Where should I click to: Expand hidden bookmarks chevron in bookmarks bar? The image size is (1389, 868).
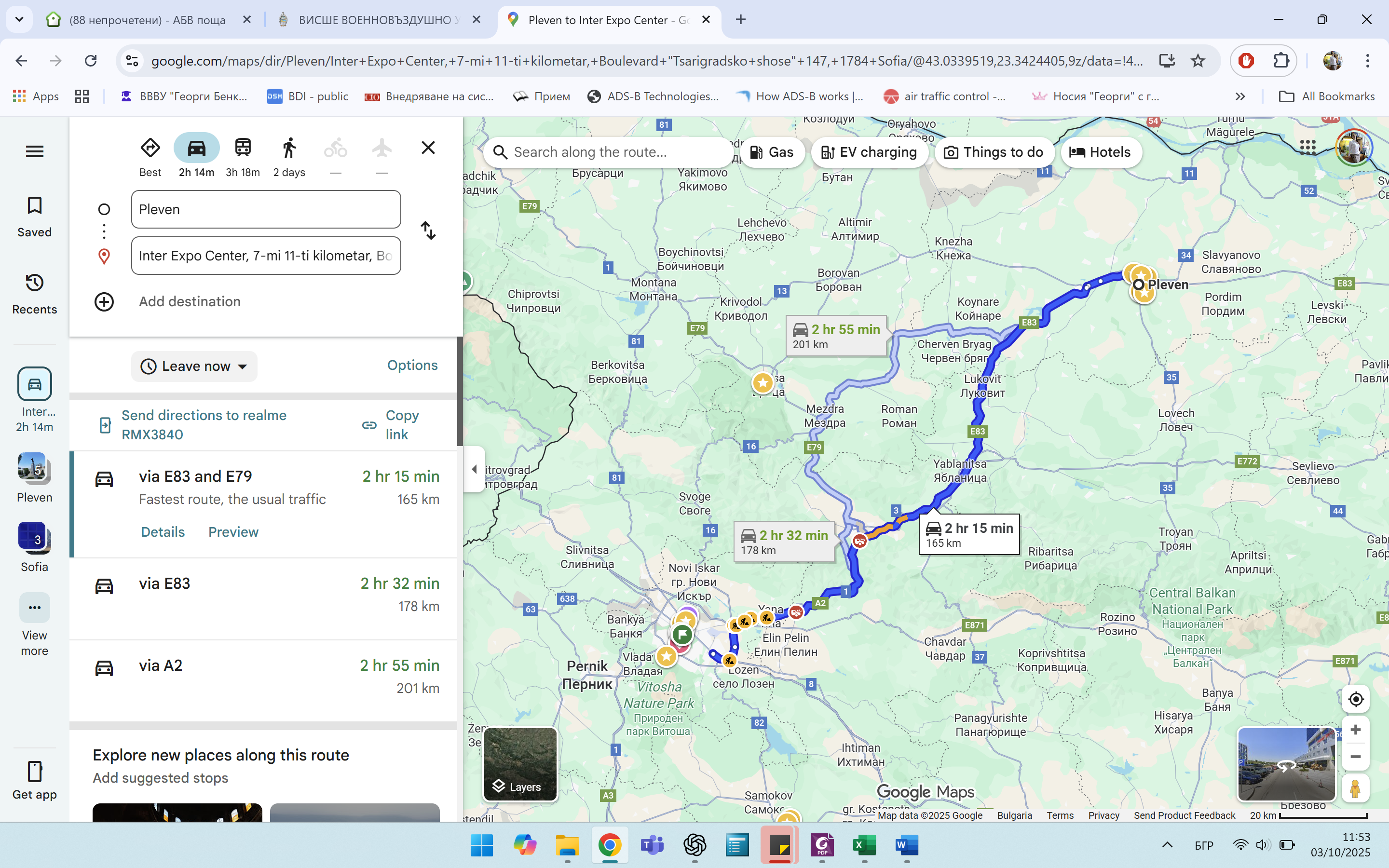[1240, 96]
